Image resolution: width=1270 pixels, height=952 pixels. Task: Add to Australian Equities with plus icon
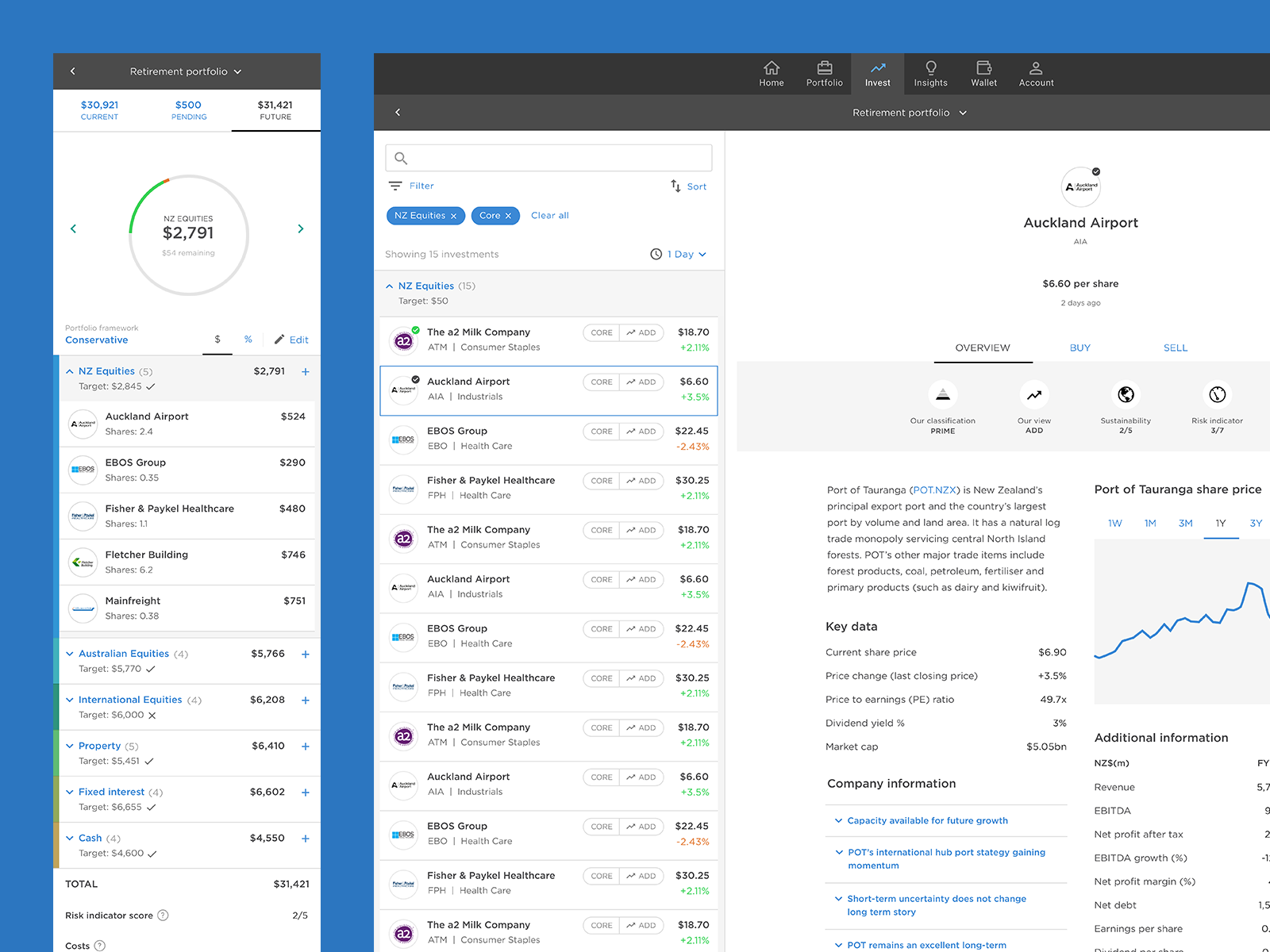pyautogui.click(x=306, y=654)
